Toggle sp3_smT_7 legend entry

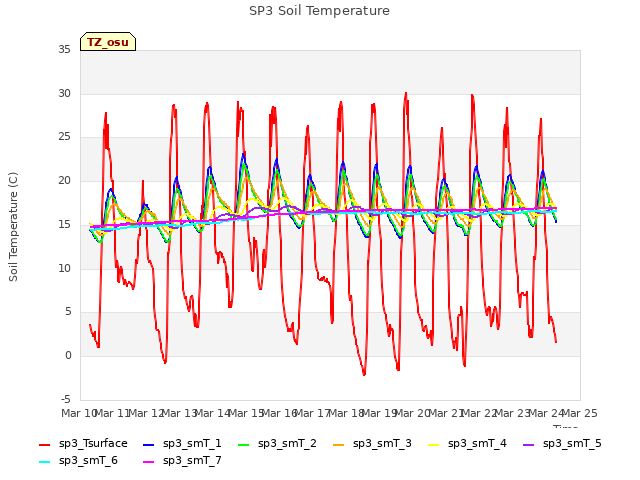(182, 461)
